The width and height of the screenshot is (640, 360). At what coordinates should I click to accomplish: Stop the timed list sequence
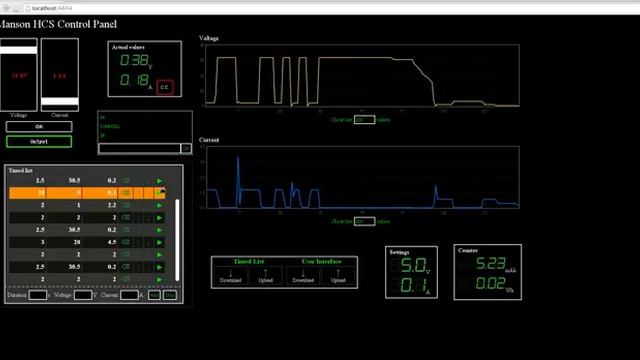(170, 295)
